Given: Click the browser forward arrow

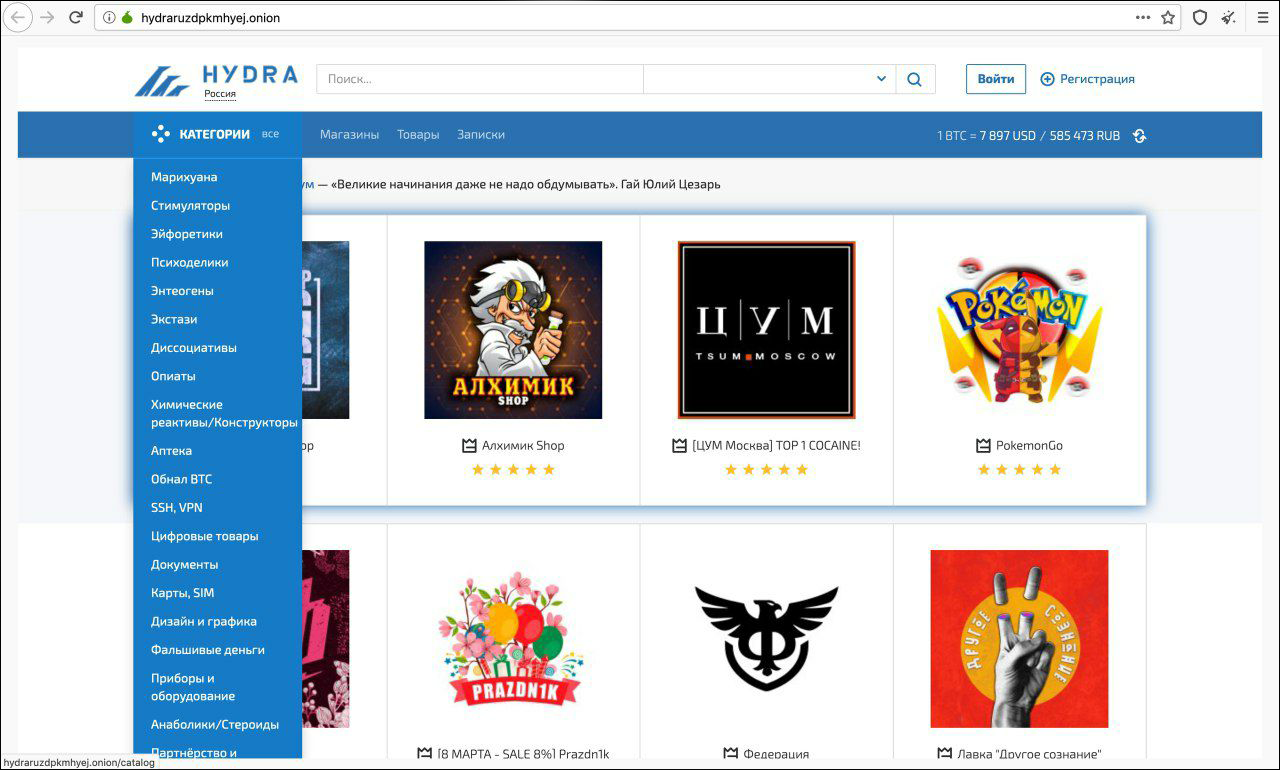Looking at the screenshot, I should (47, 17).
